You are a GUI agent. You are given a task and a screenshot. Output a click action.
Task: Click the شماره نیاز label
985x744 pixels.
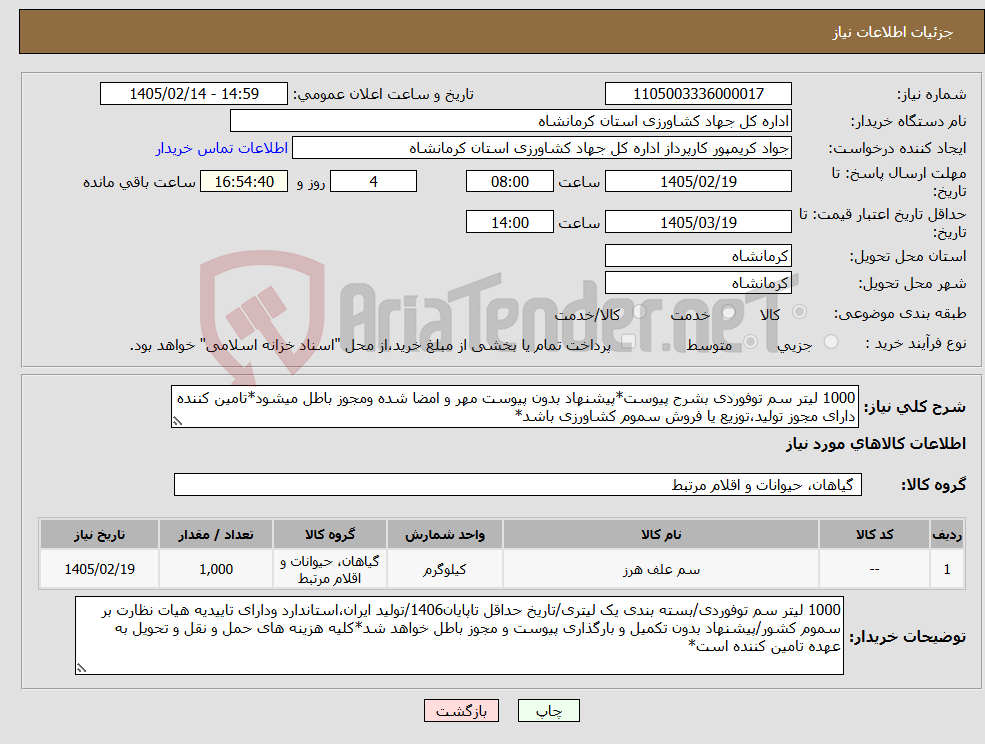[932, 94]
